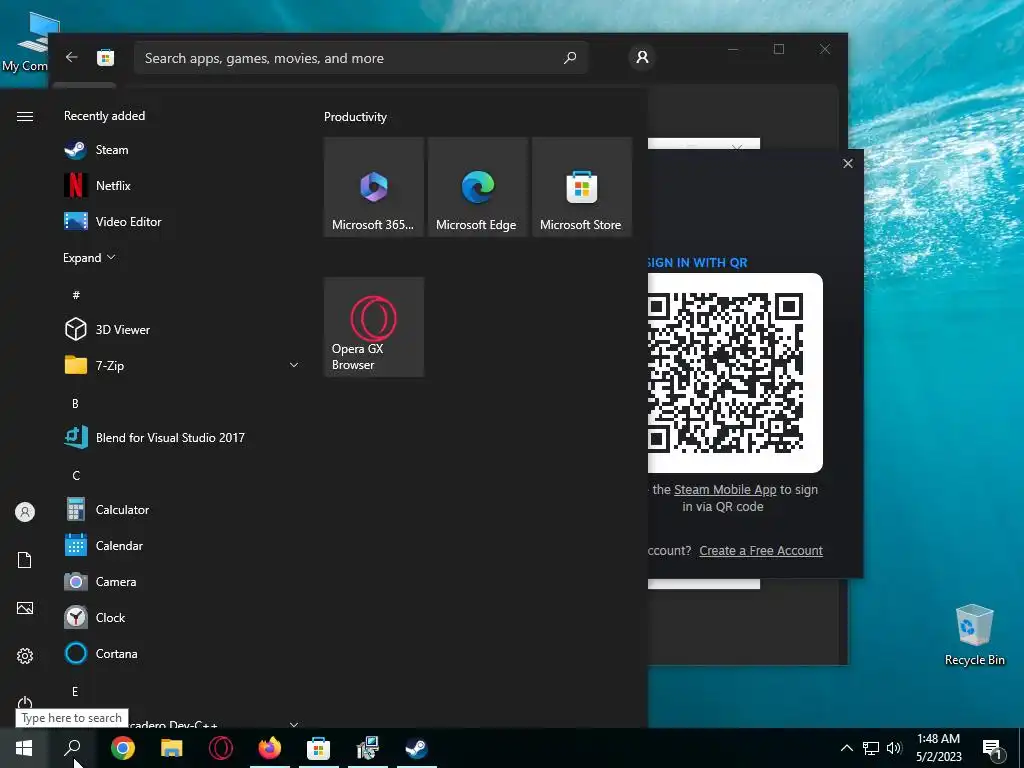Switch to Steam on the taskbar

(417, 748)
